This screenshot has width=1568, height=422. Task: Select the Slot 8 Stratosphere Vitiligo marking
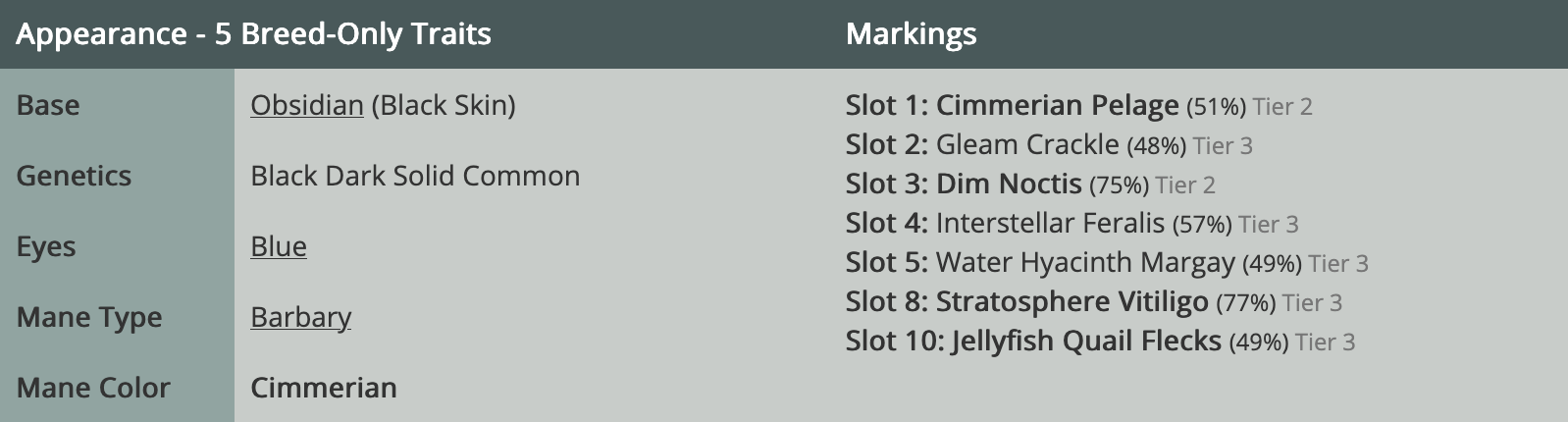point(1093,301)
